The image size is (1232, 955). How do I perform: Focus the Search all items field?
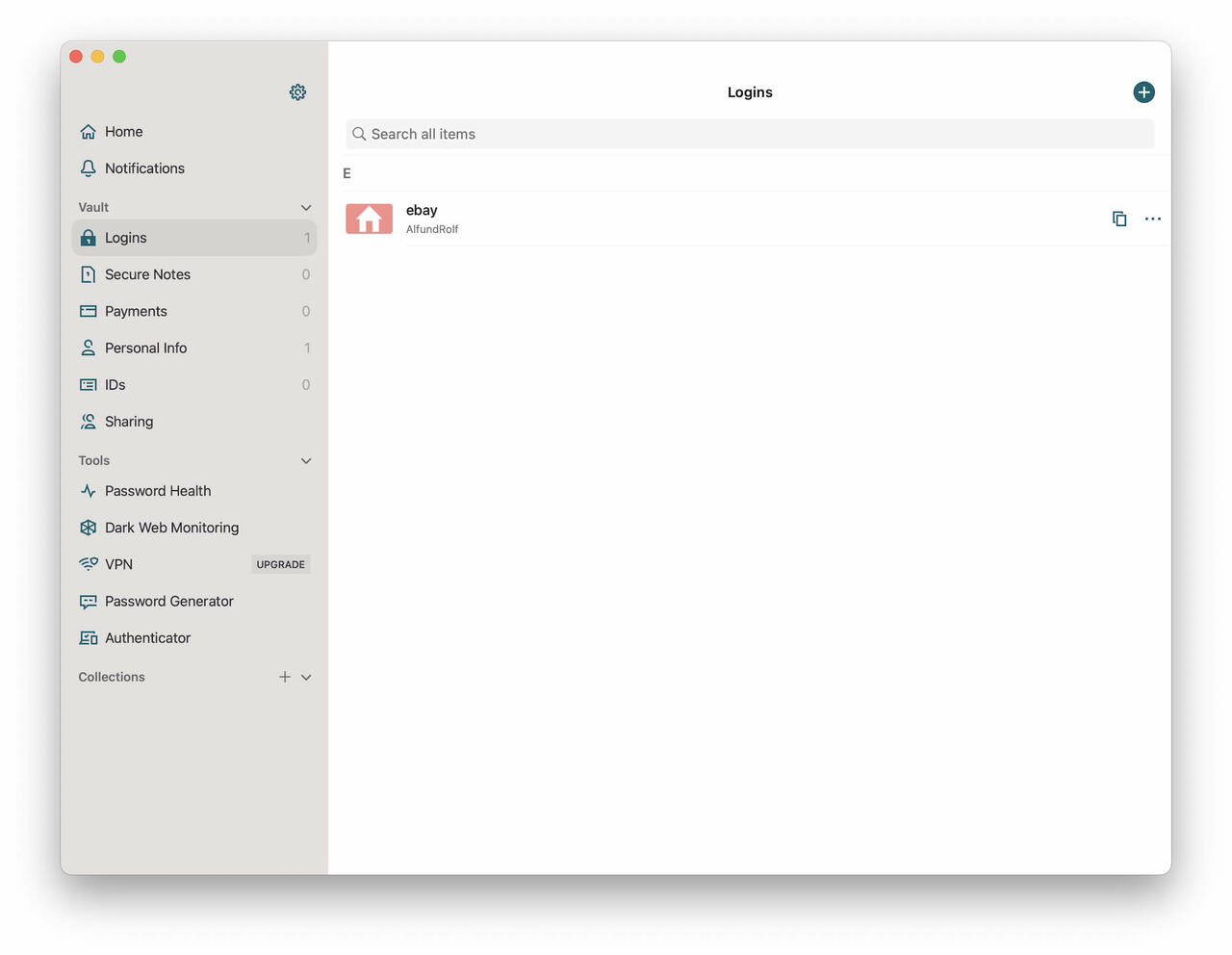pyautogui.click(x=750, y=134)
